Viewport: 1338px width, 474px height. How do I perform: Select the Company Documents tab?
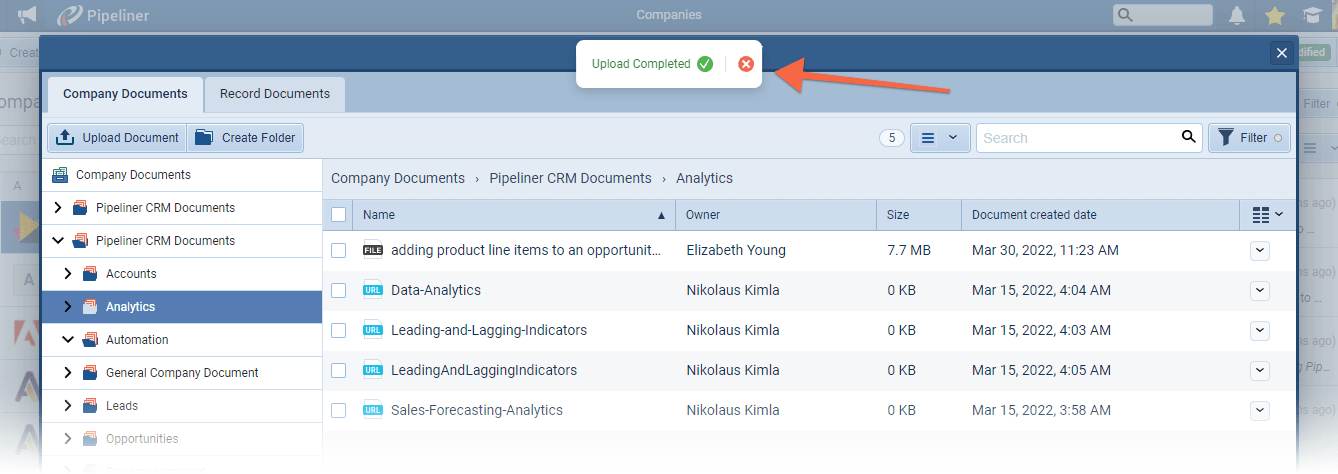tap(125, 94)
